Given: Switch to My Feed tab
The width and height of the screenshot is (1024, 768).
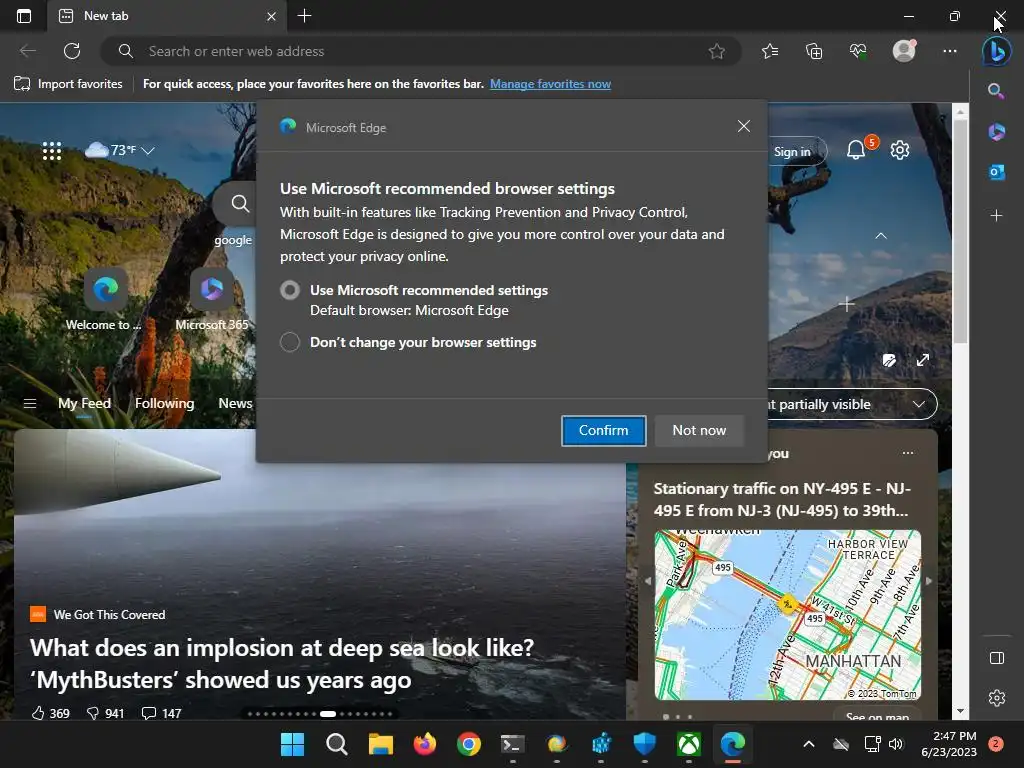Looking at the screenshot, I should (84, 403).
